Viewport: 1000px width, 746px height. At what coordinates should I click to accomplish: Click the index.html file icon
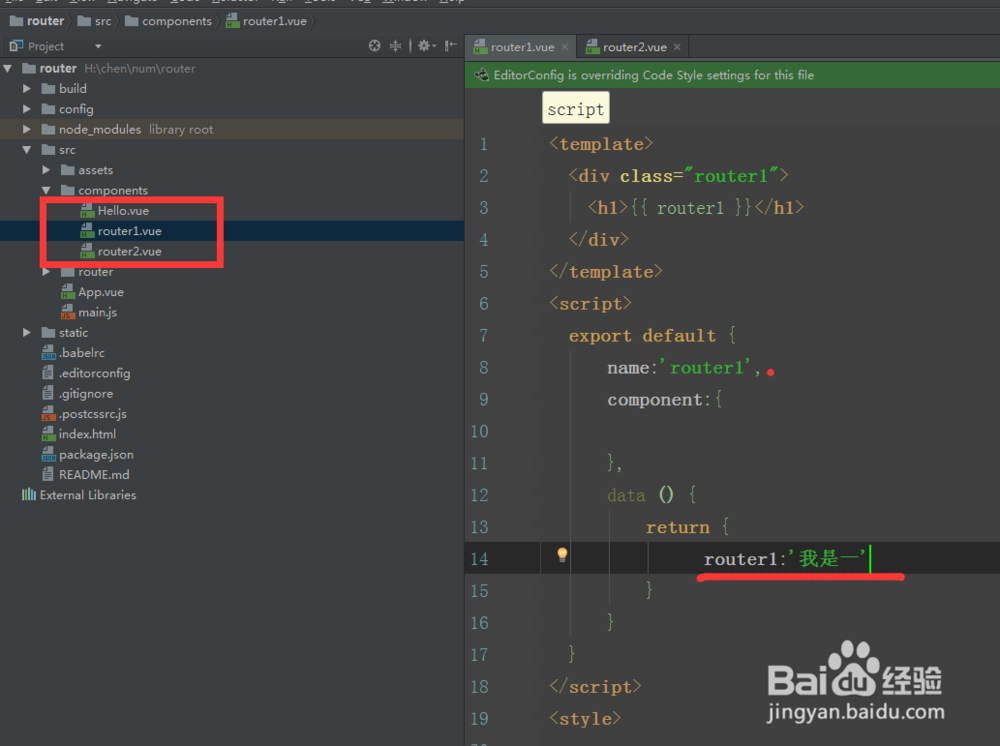pyautogui.click(x=48, y=434)
